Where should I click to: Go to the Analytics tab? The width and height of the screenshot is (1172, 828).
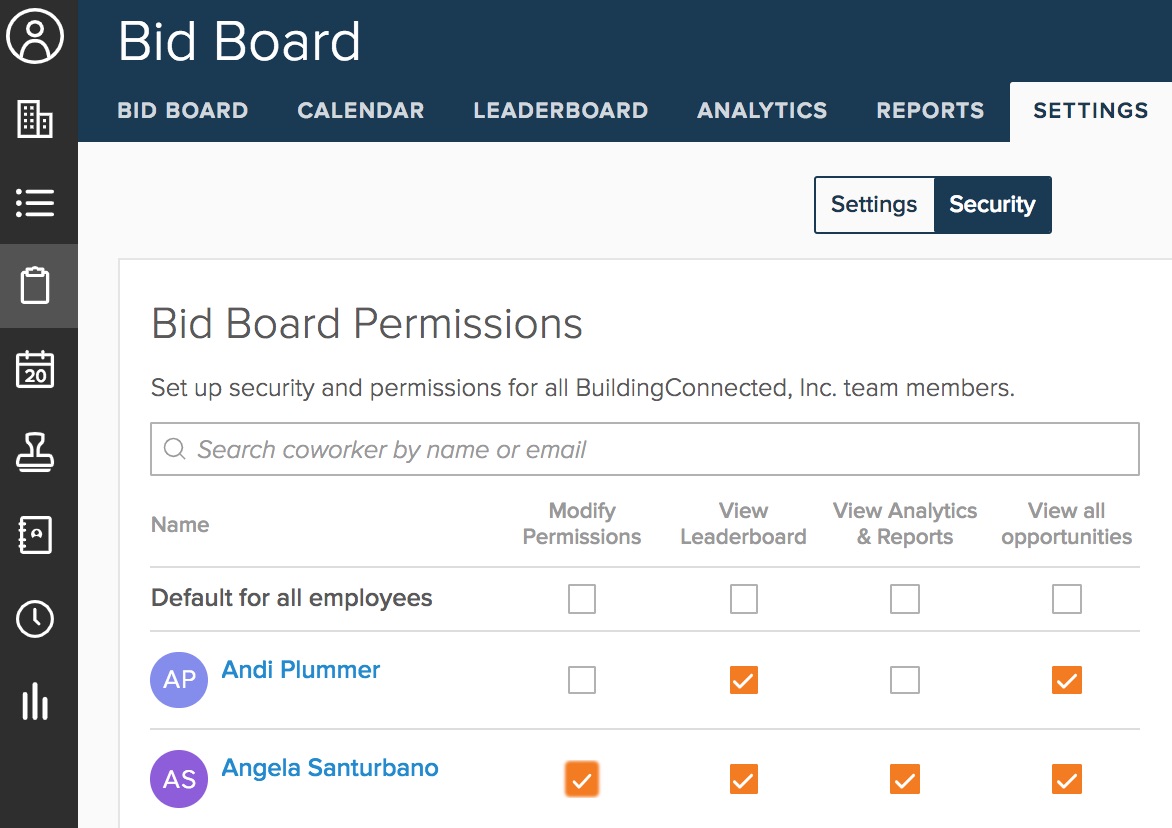[x=762, y=111]
